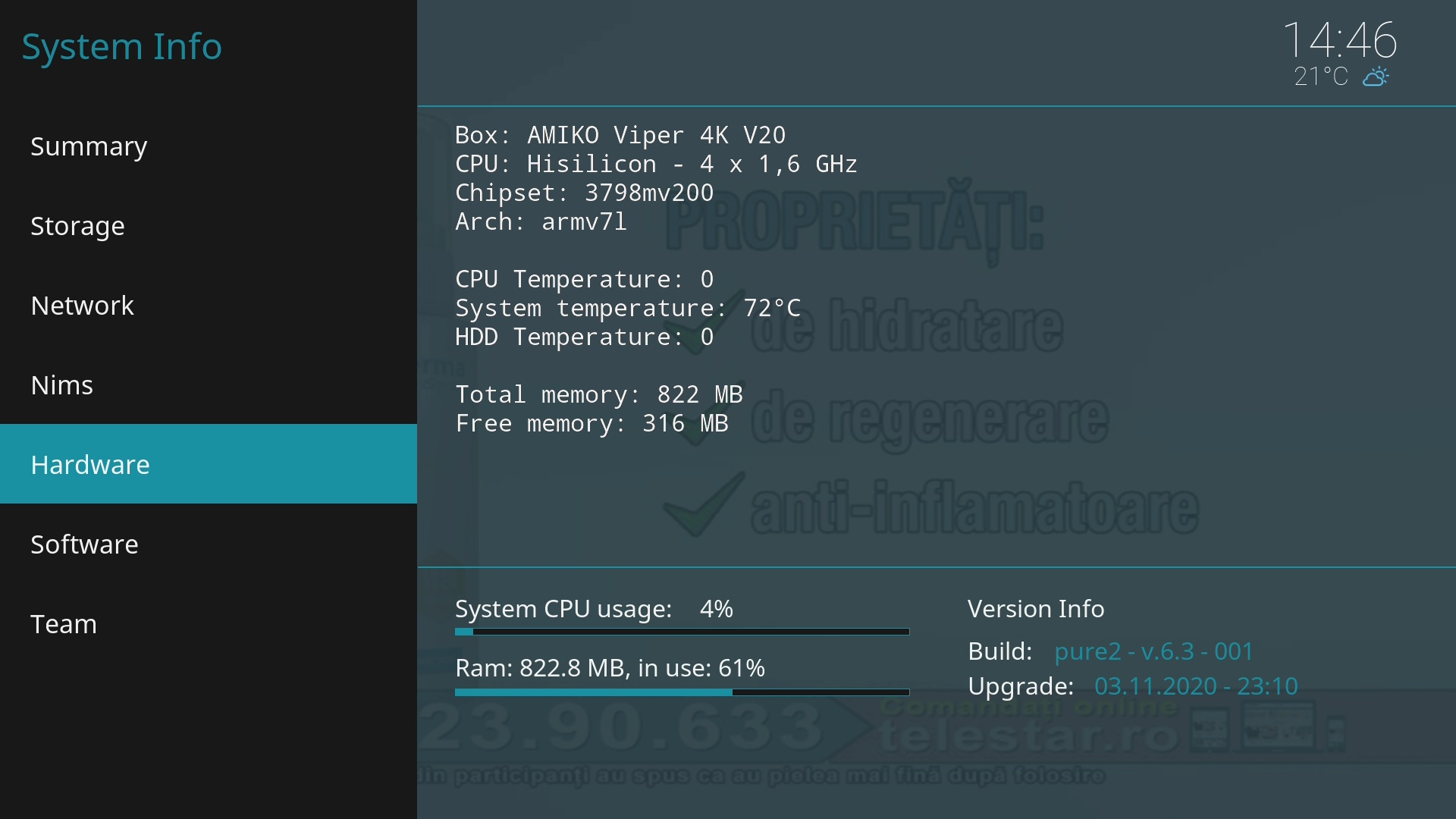Click the Chipset 3798mv200 line
Viewport: 1456px width, 819px height.
click(x=584, y=193)
